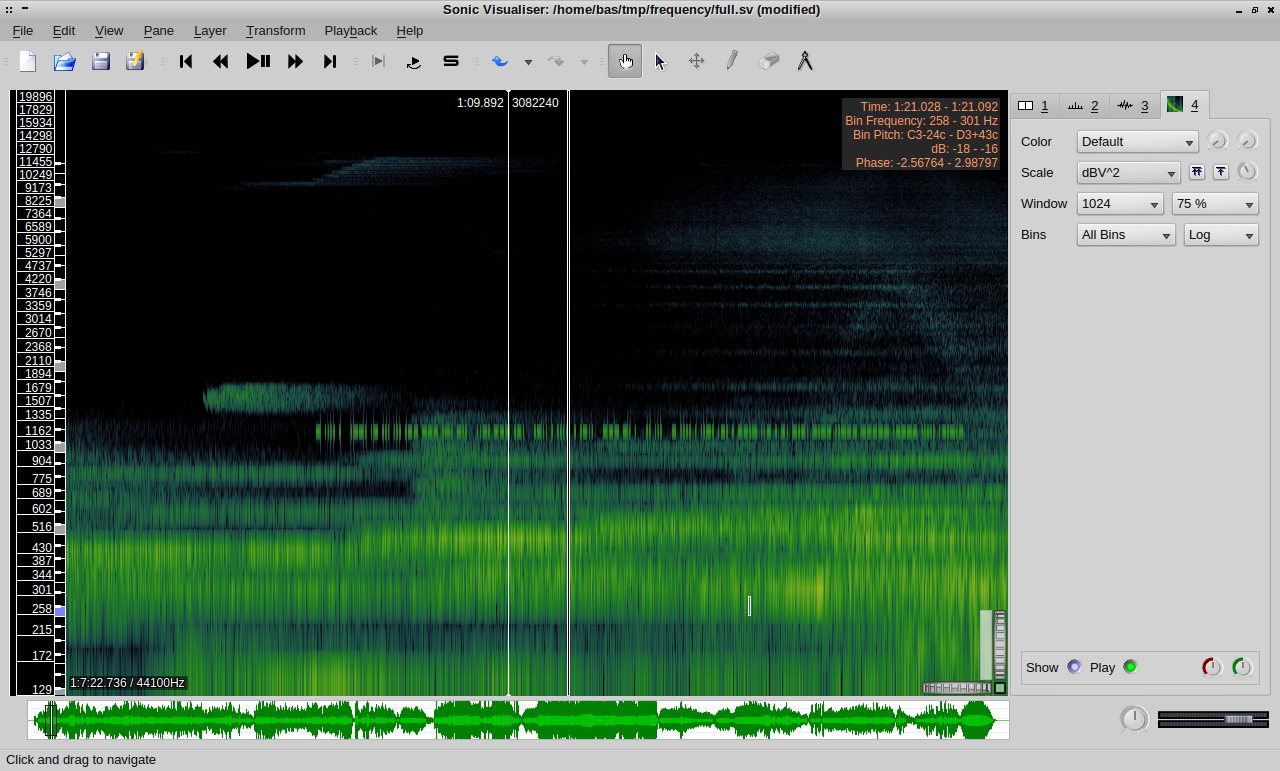The width and height of the screenshot is (1280, 771).
Task: Toggle the normalize visible area single-arrow button
Action: coord(1221,172)
